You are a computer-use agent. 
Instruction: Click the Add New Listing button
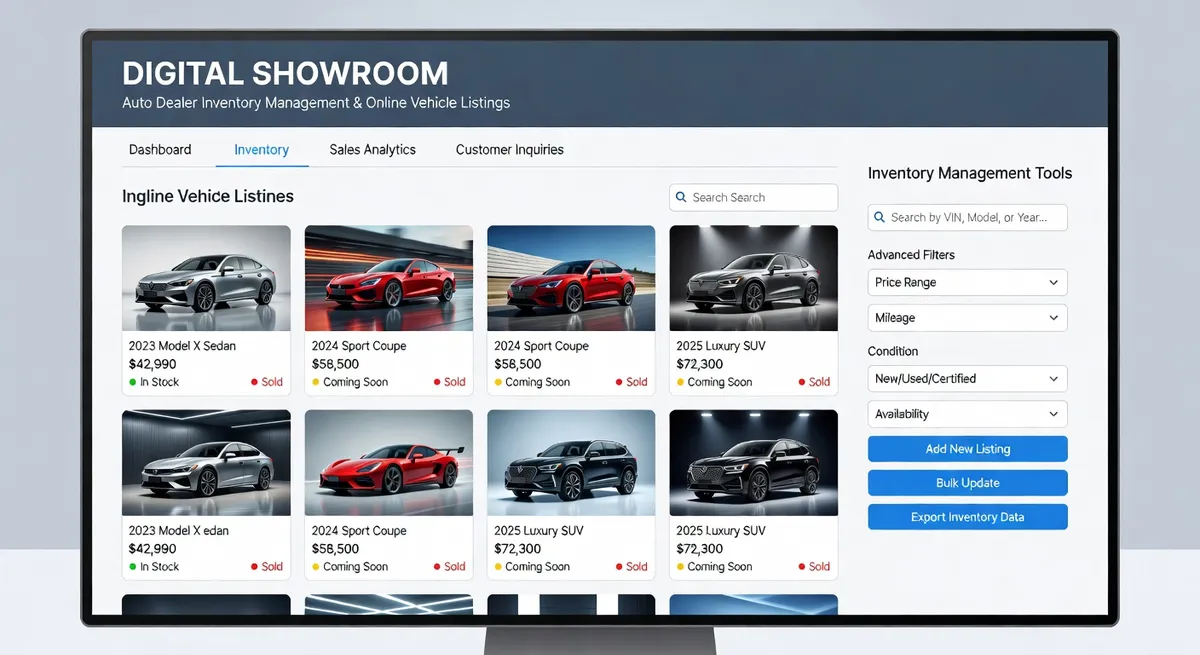pos(967,449)
